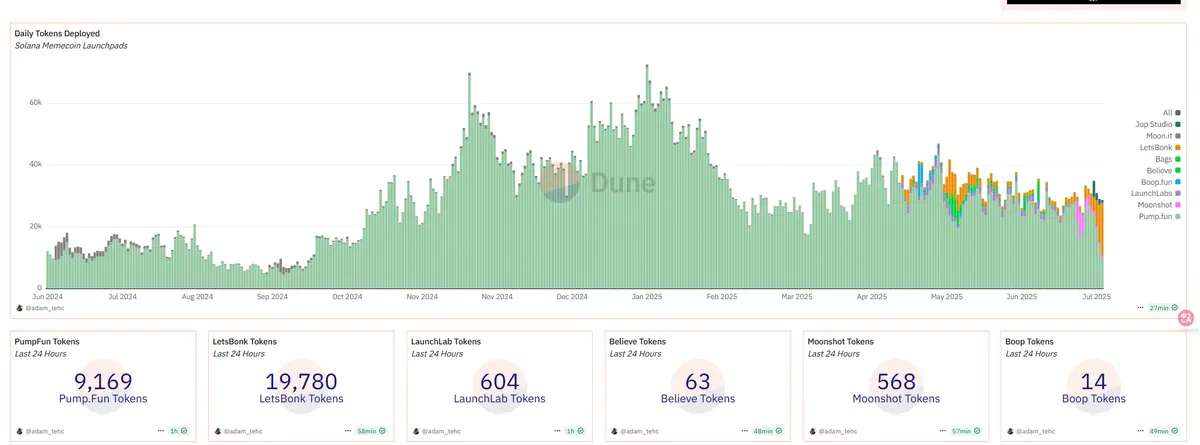Click the 49min refresh badge on Boop card
This screenshot has height=445, width=1200.
pos(1165,430)
